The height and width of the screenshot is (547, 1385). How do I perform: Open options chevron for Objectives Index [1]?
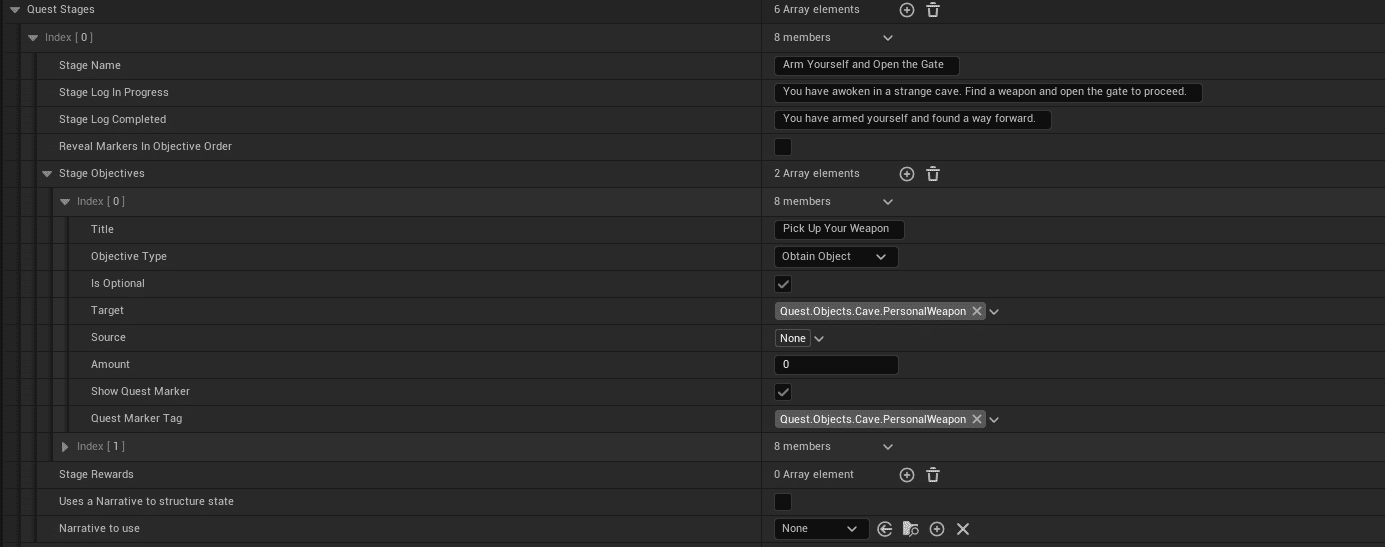pos(887,447)
